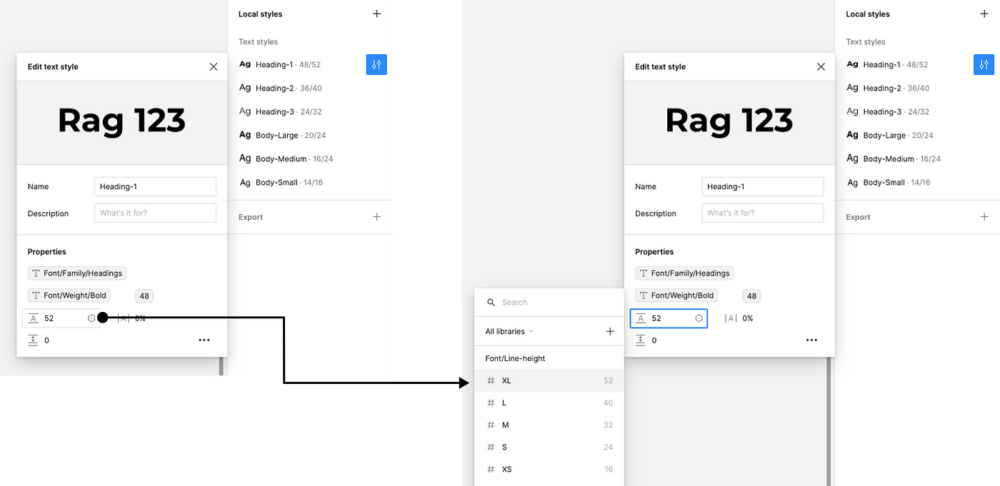This screenshot has height=486, width=1000.
Task: Open the three-dots more options in left dialog
Action: (x=204, y=340)
